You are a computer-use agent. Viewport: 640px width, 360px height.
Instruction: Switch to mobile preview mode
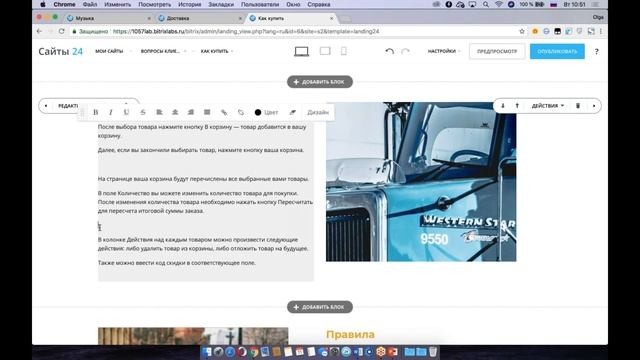[x=344, y=51]
